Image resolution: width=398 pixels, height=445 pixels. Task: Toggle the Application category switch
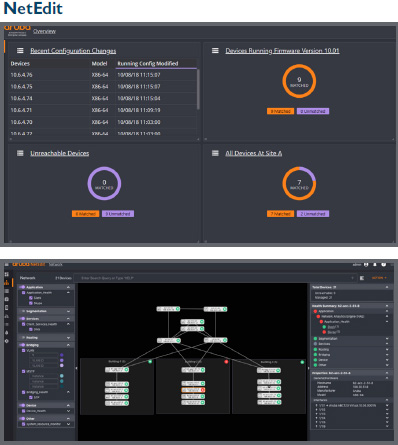tap(22, 287)
